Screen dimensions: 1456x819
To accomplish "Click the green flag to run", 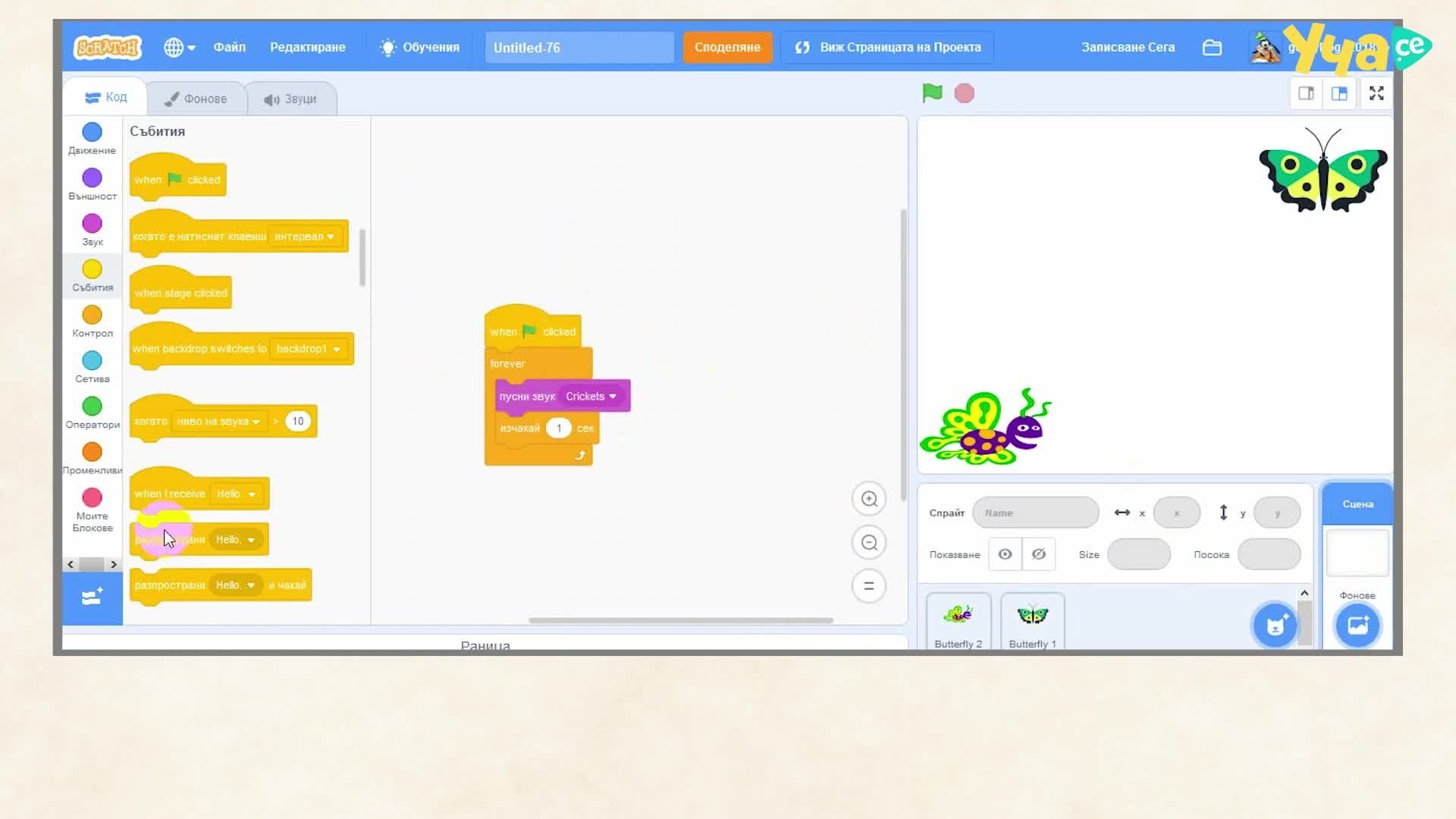I will point(932,93).
